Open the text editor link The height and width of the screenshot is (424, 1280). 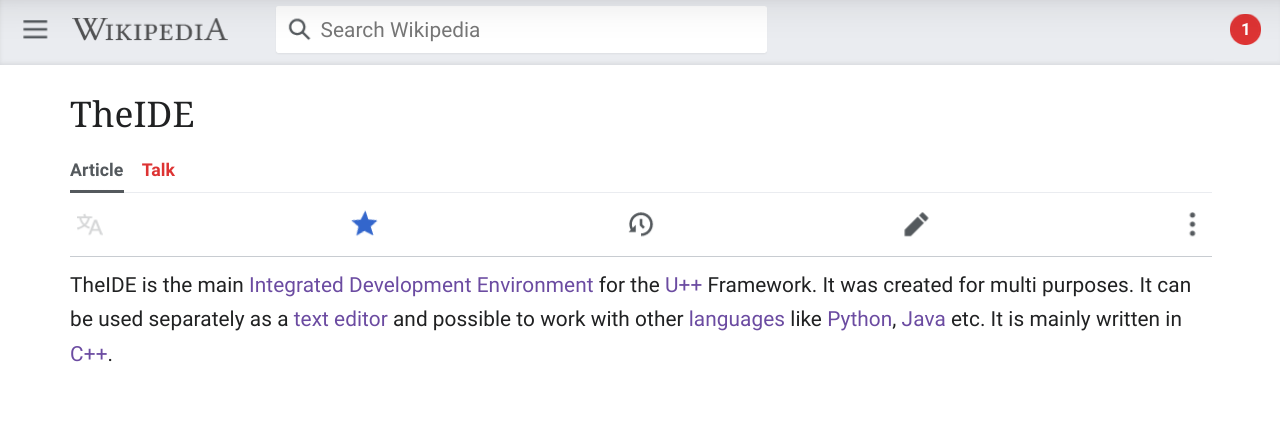tap(340, 320)
